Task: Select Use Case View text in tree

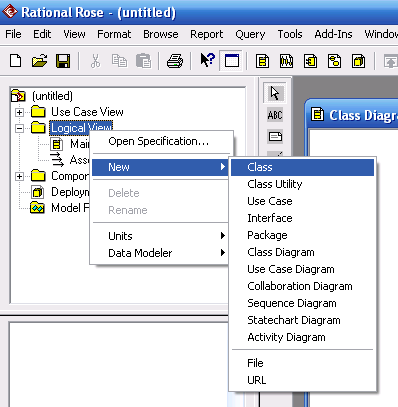Action: click(x=87, y=112)
